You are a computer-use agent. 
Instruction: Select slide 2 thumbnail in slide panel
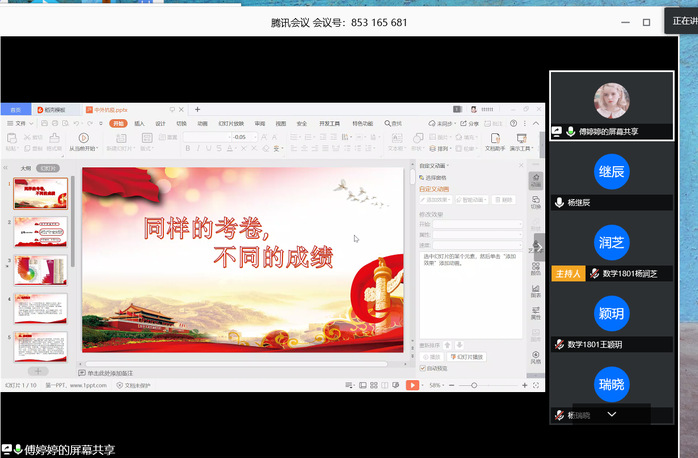[x=41, y=232]
